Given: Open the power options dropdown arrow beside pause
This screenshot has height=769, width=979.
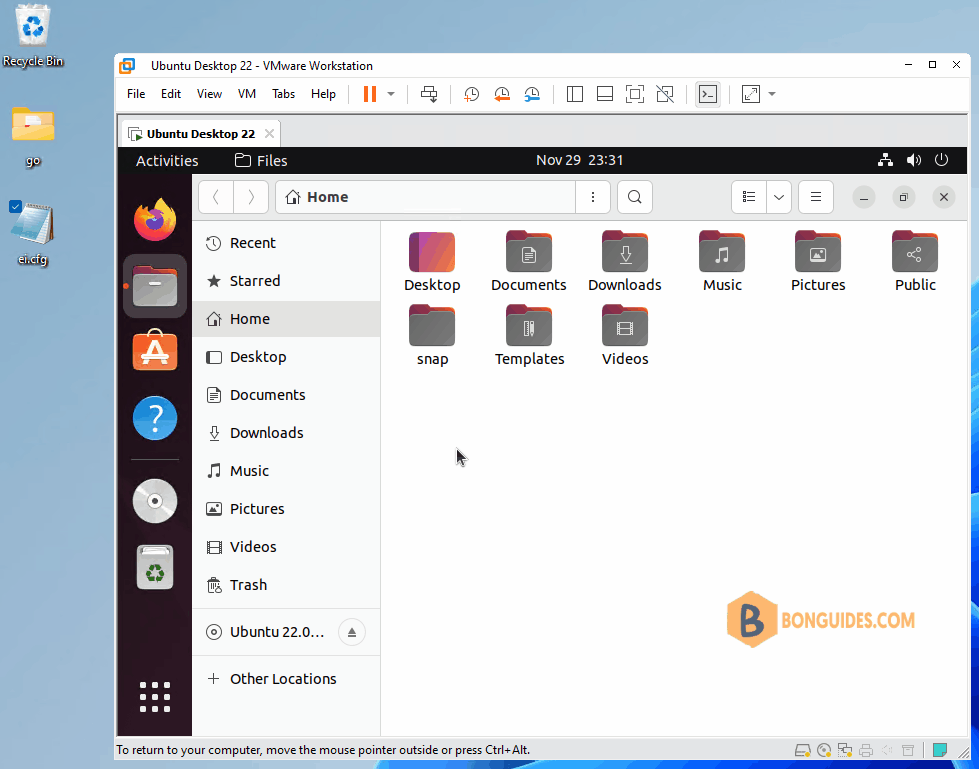Looking at the screenshot, I should [x=391, y=94].
